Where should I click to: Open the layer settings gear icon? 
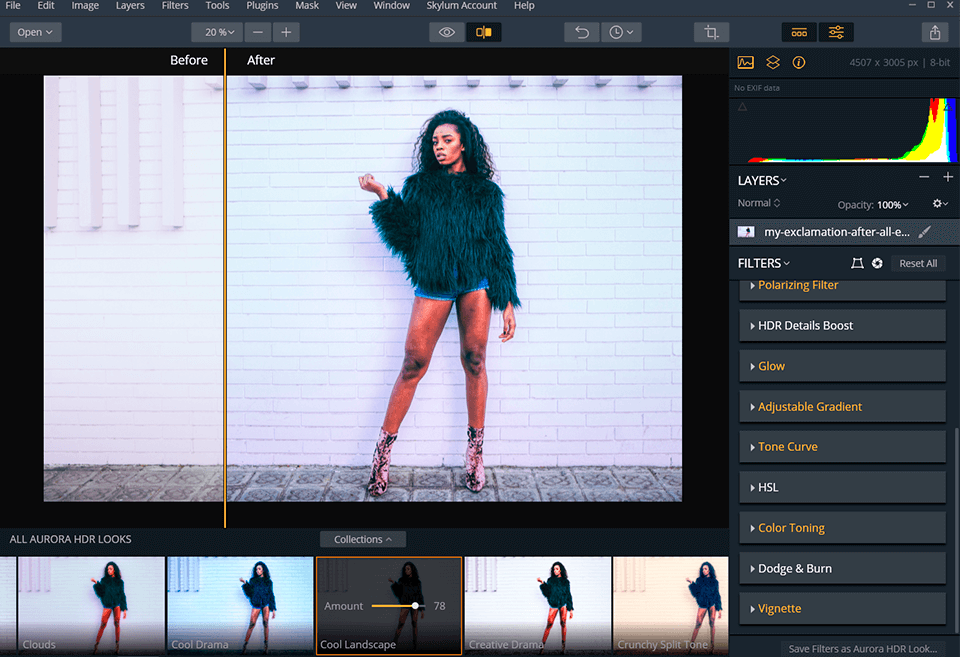[939, 203]
